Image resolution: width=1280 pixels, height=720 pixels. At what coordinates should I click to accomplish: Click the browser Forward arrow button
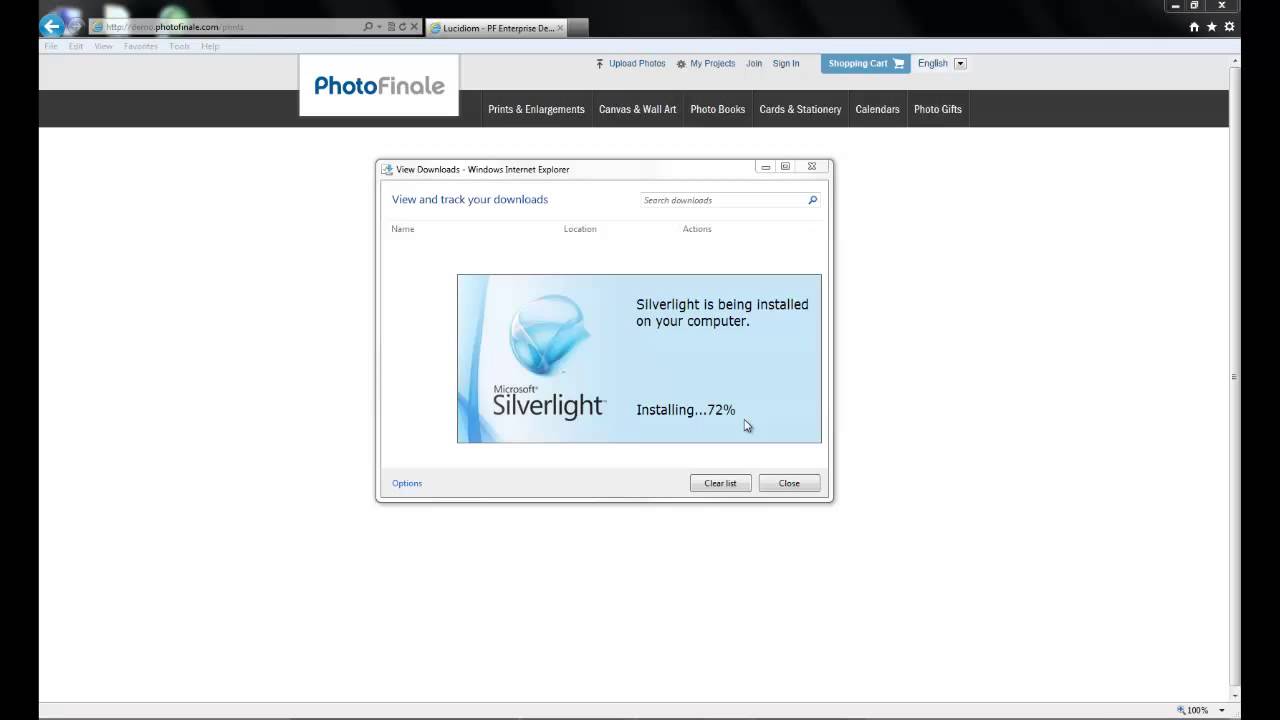(x=75, y=26)
